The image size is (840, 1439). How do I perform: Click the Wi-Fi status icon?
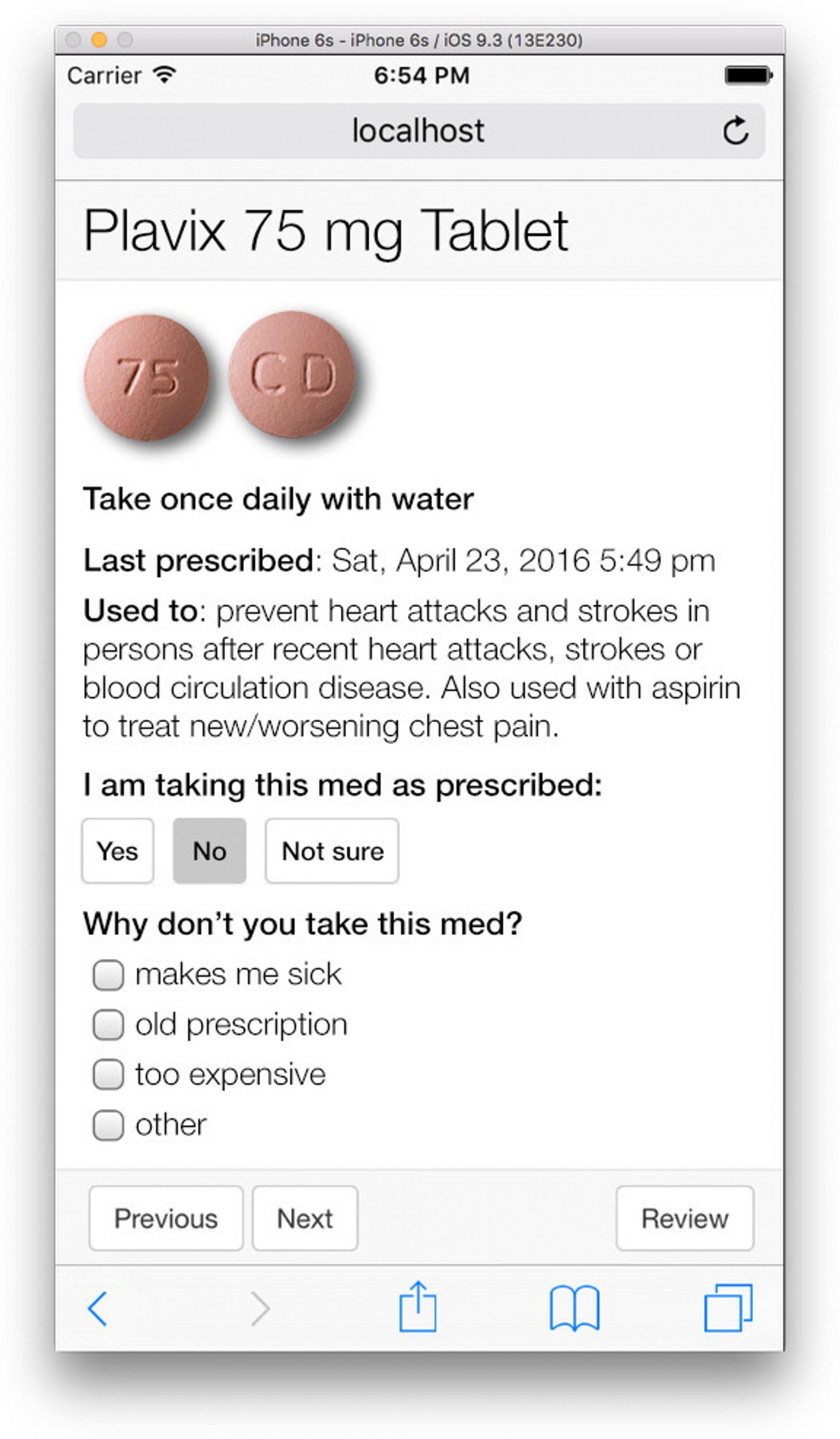coord(165,75)
